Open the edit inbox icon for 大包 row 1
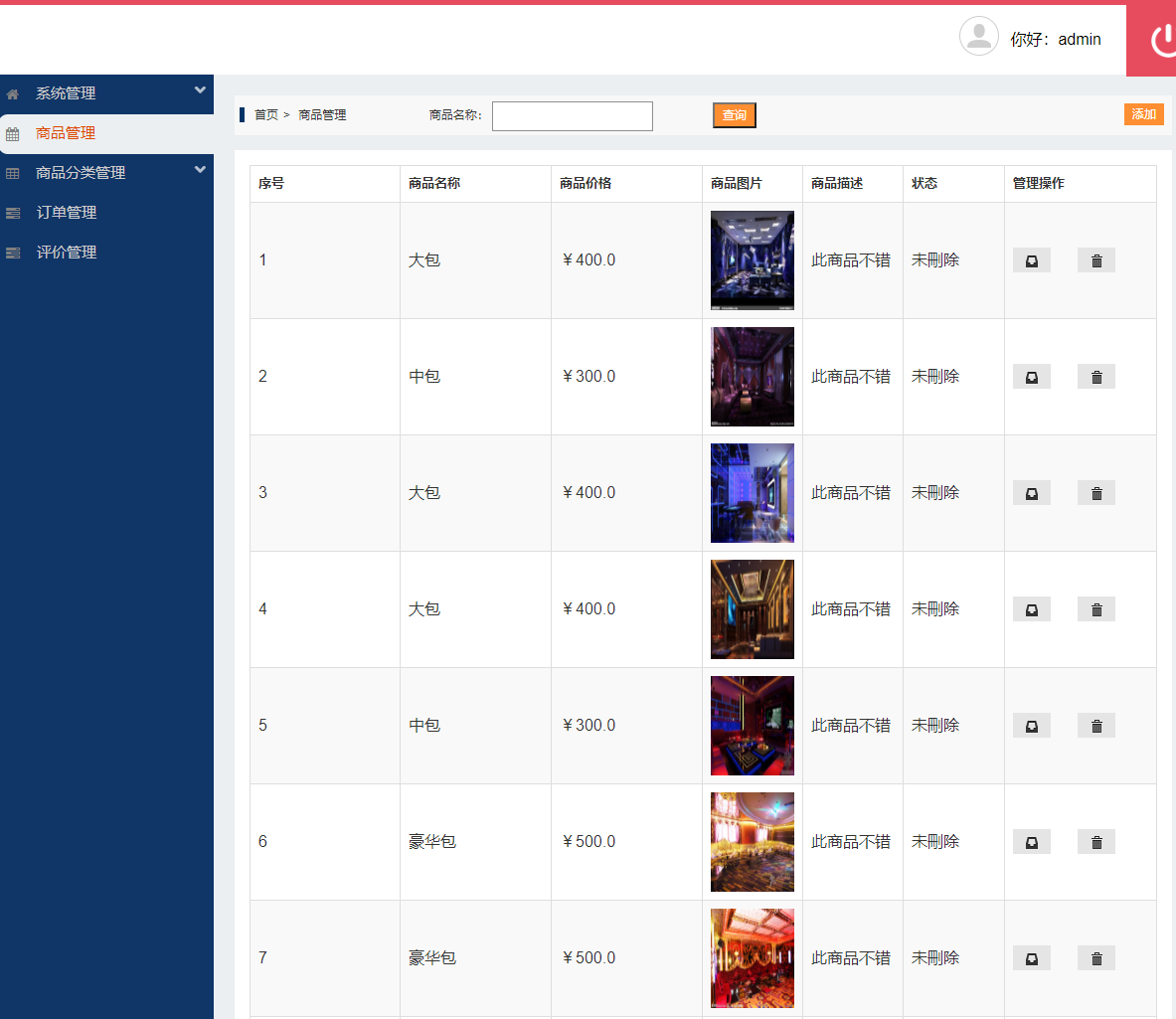 coord(1031,259)
